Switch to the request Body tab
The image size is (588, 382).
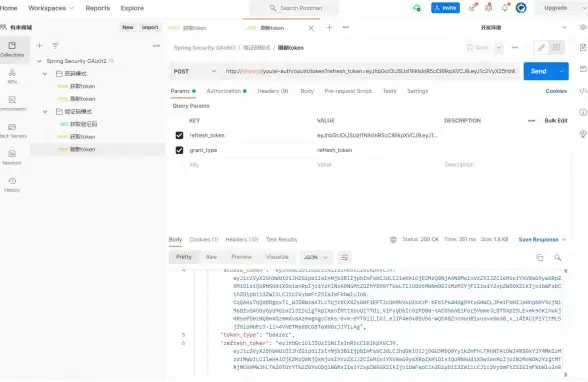(x=307, y=91)
